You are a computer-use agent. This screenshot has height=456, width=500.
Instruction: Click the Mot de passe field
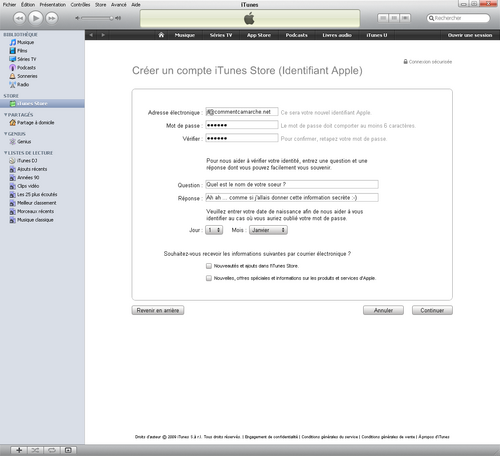[x=242, y=125]
